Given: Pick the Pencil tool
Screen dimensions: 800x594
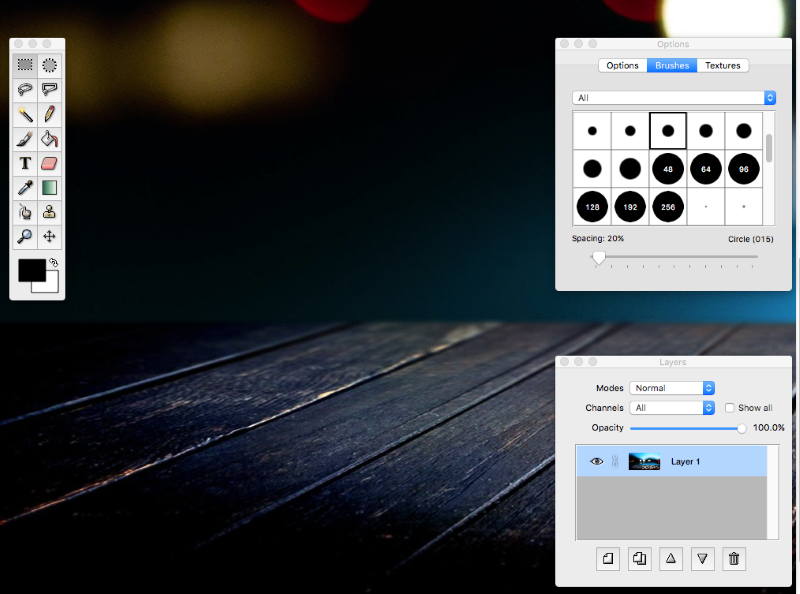Looking at the screenshot, I should click(x=49, y=114).
